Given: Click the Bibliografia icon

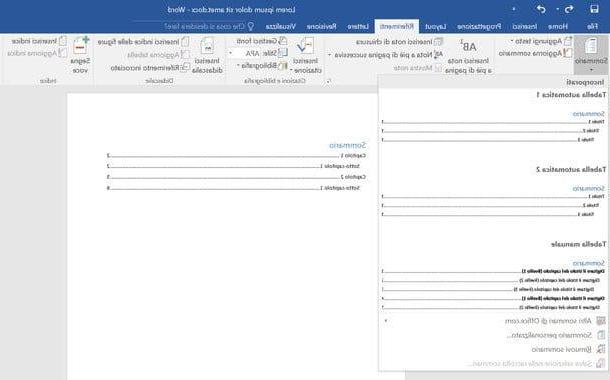Looking at the screenshot, I should 283,66.
